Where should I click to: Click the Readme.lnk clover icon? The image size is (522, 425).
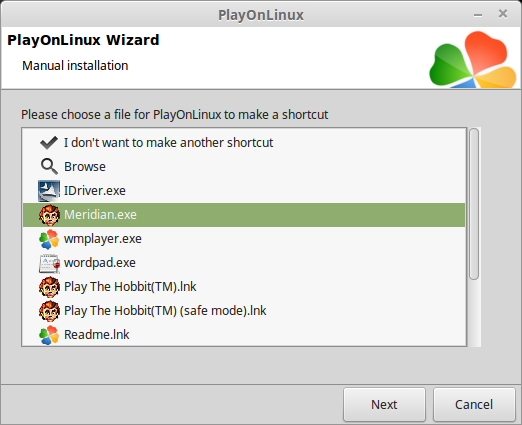[49, 335]
